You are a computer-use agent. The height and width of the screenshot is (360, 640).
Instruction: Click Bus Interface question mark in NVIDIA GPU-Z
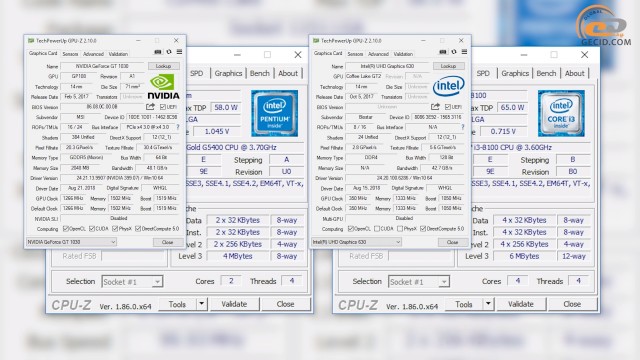178,127
